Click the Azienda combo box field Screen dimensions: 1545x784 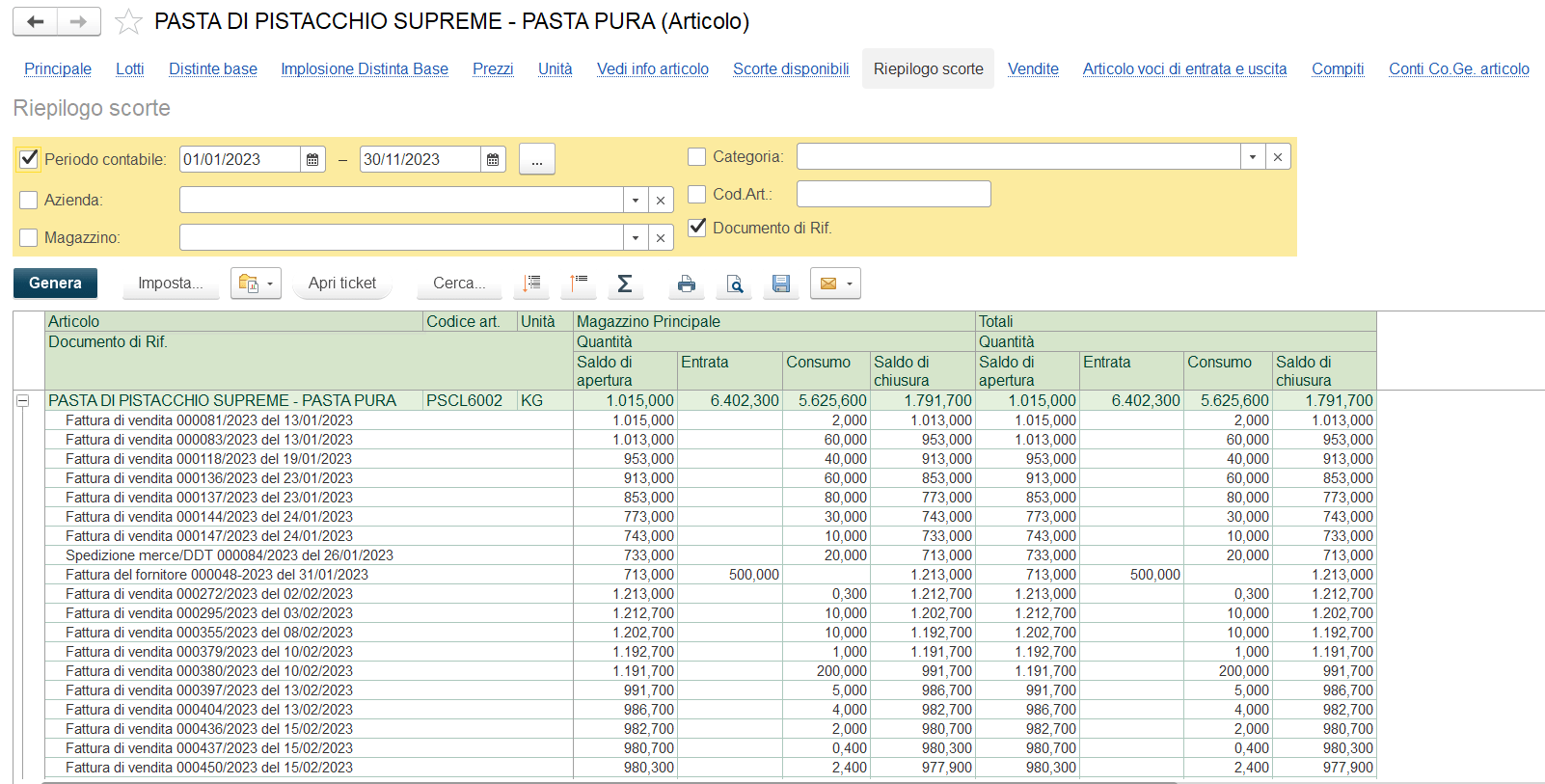coord(401,200)
